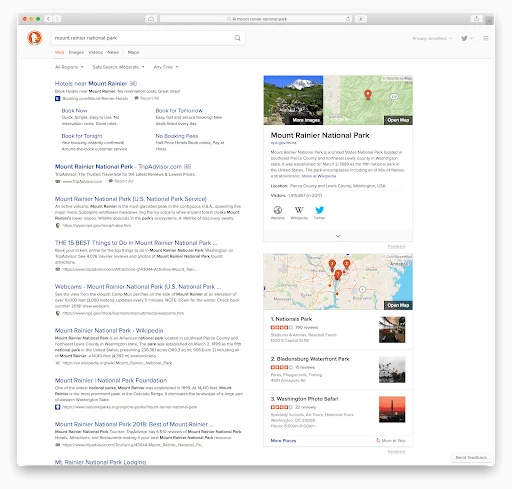The width and height of the screenshot is (512, 489).
Task: Open the National Park Foundation result
Action: (x=111, y=380)
